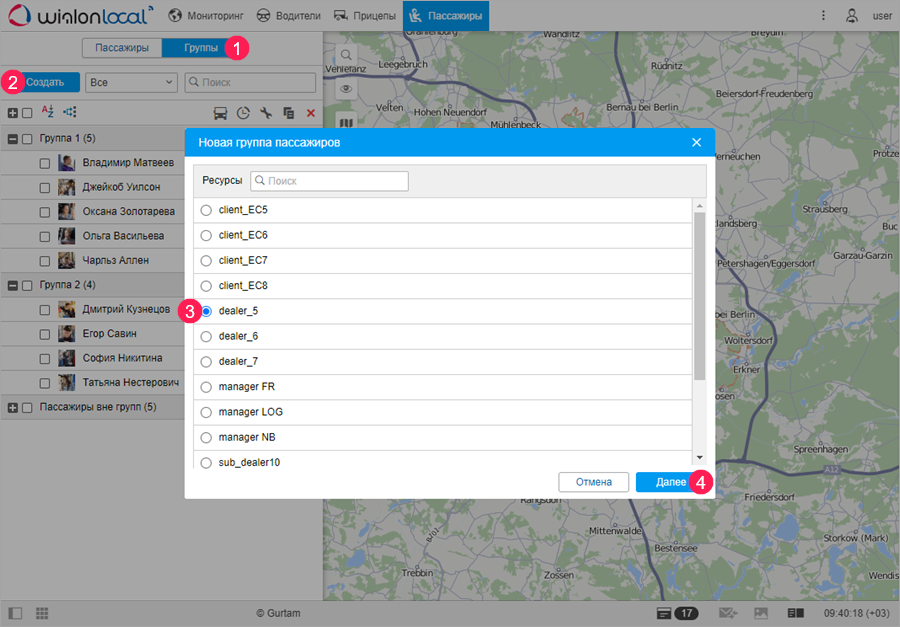This screenshot has width=900, height=627.
Task: Toggle the eye icon on the map
Action: [x=346, y=88]
